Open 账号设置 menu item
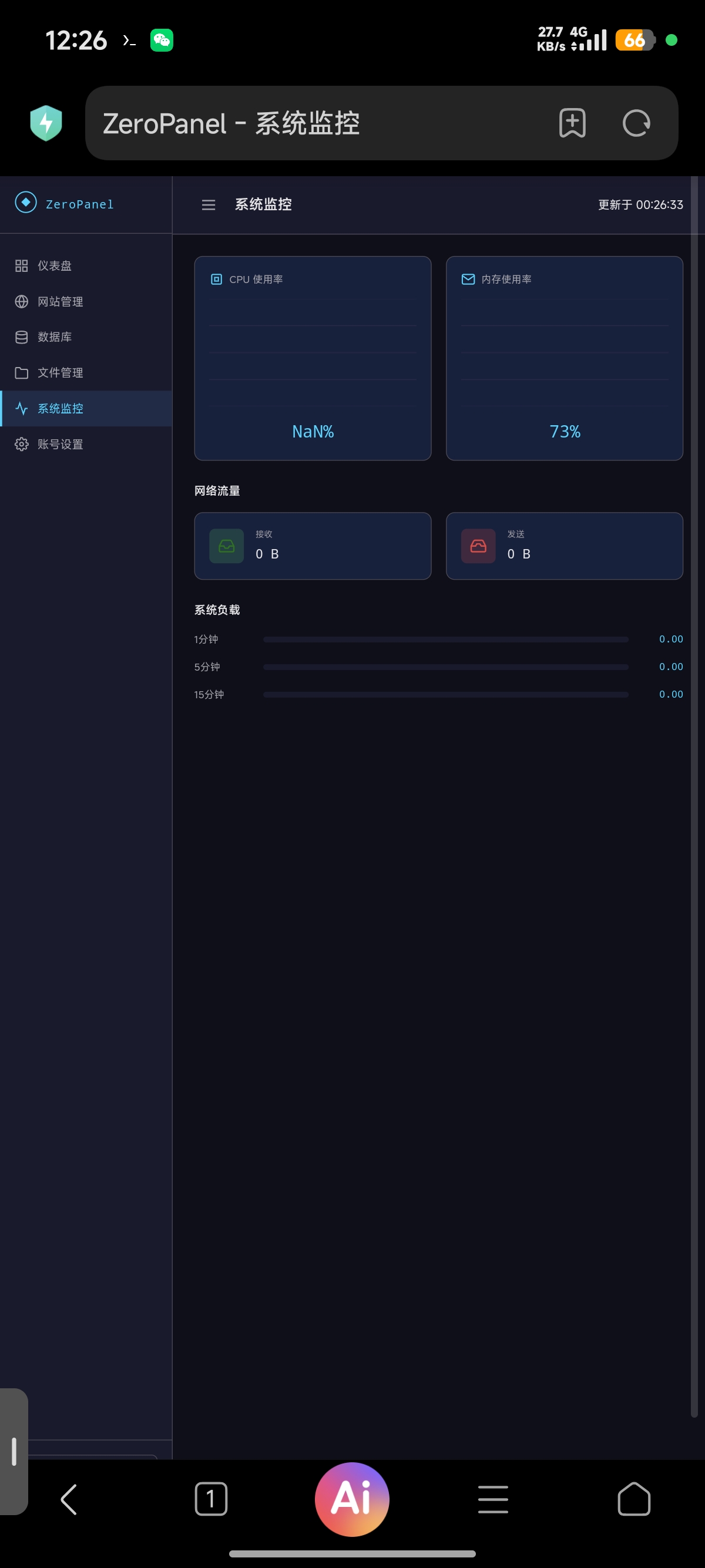The width and height of the screenshot is (705, 1568). click(x=86, y=445)
